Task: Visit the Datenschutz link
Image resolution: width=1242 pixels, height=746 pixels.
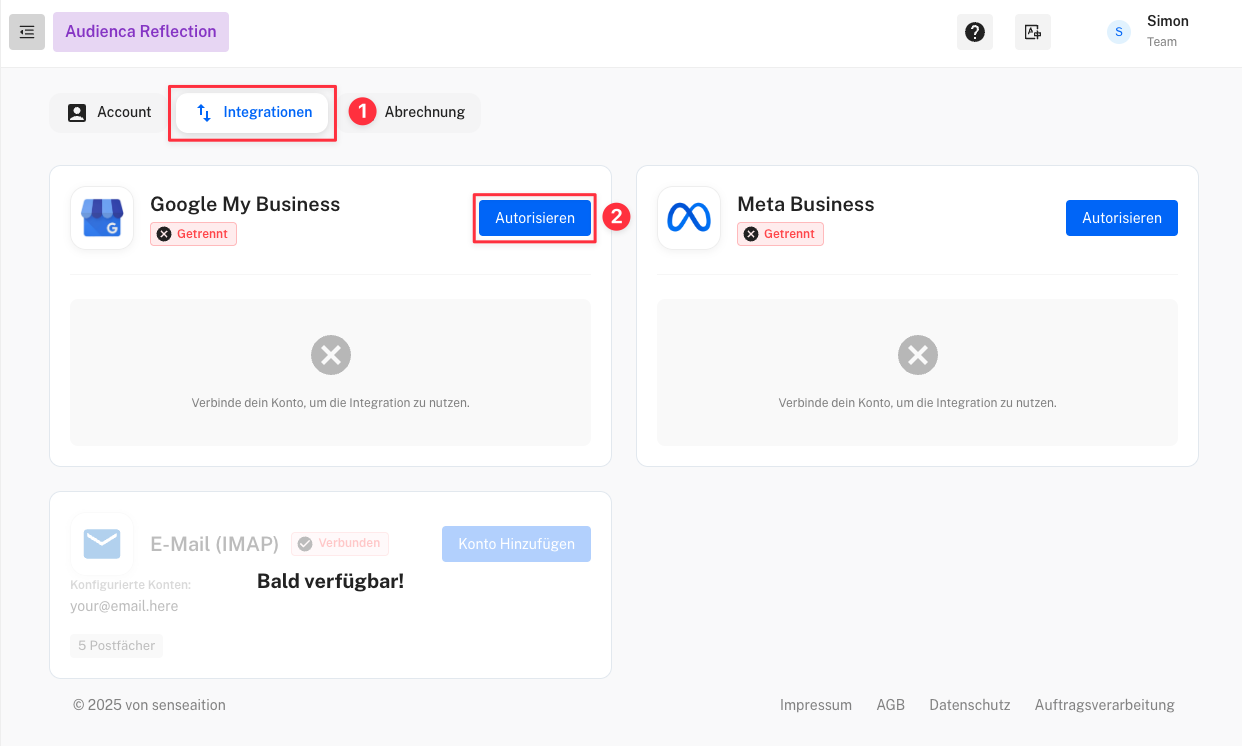Action: coord(969,705)
